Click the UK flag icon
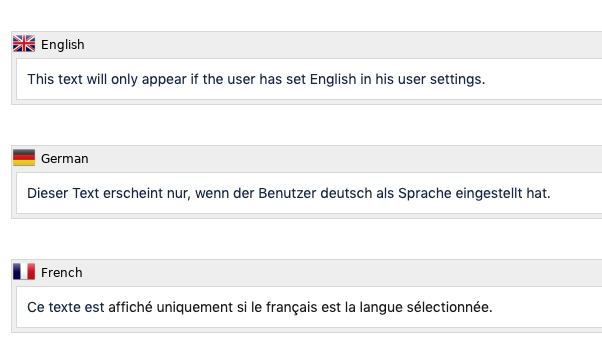This screenshot has height=360, width=602. [x=24, y=43]
